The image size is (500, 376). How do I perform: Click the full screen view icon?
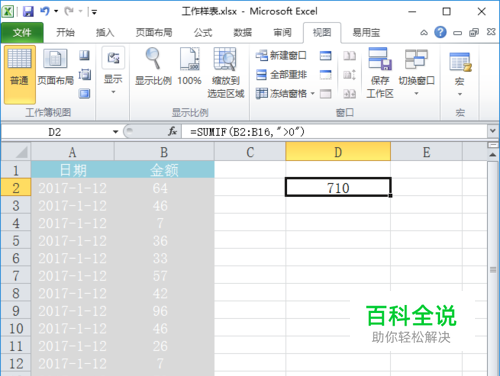pos(84,94)
